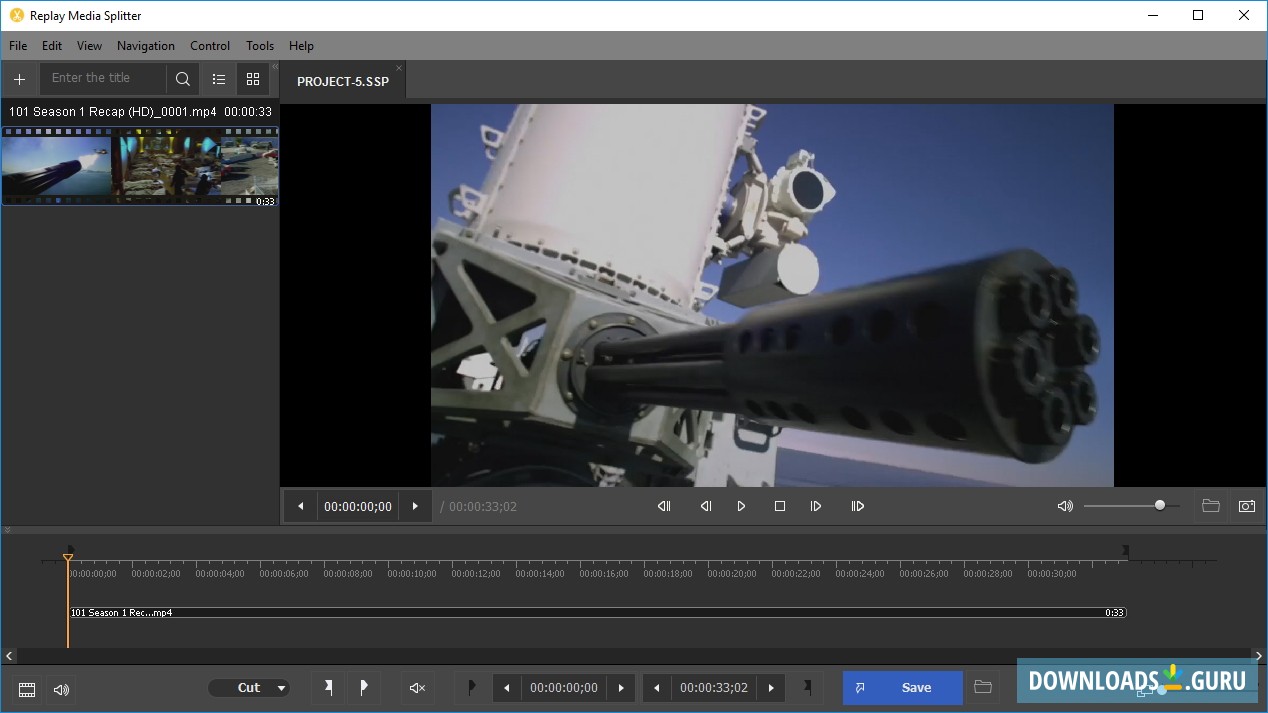Click the set end marker flag icon

coord(807,688)
